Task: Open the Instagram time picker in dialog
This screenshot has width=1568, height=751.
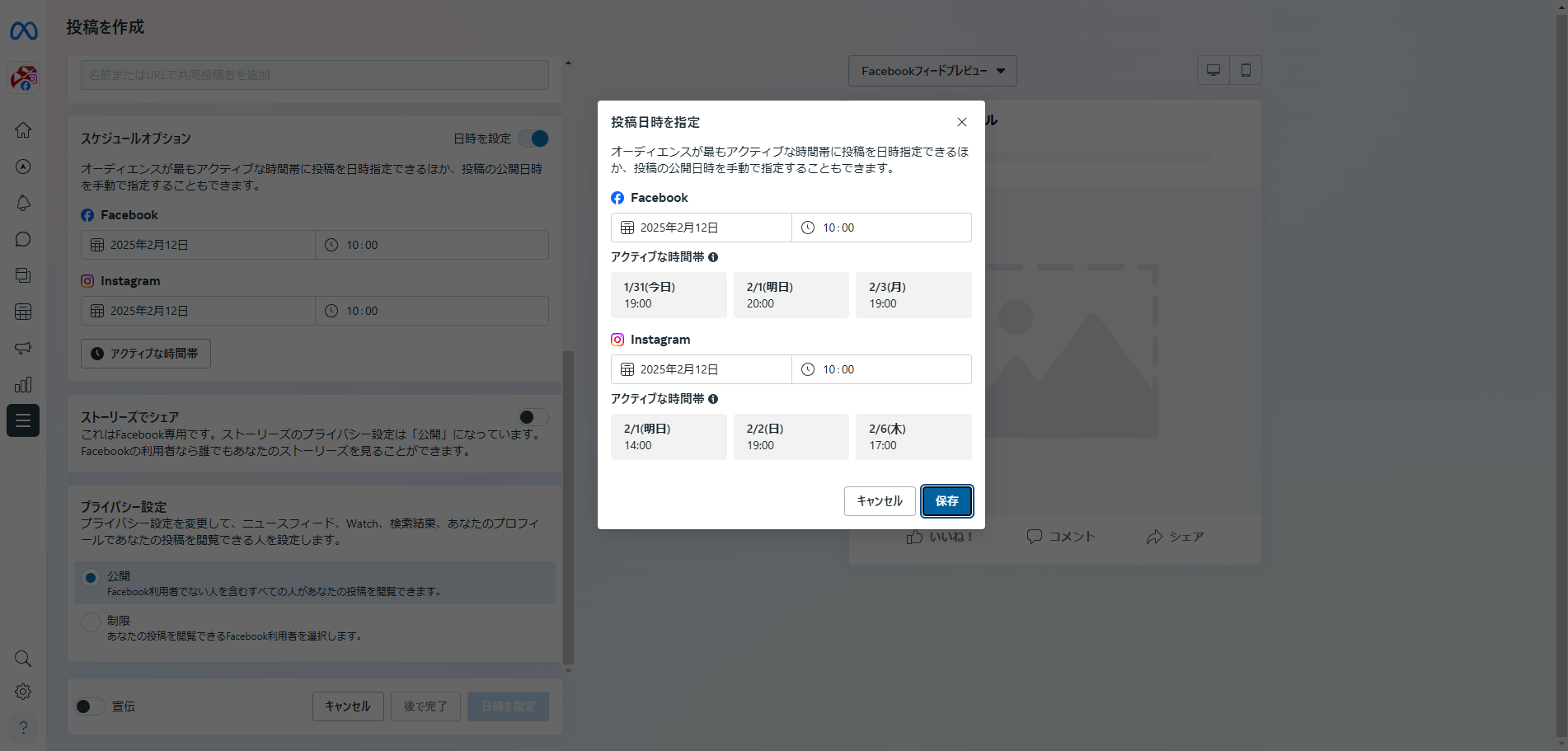Action: tap(881, 369)
